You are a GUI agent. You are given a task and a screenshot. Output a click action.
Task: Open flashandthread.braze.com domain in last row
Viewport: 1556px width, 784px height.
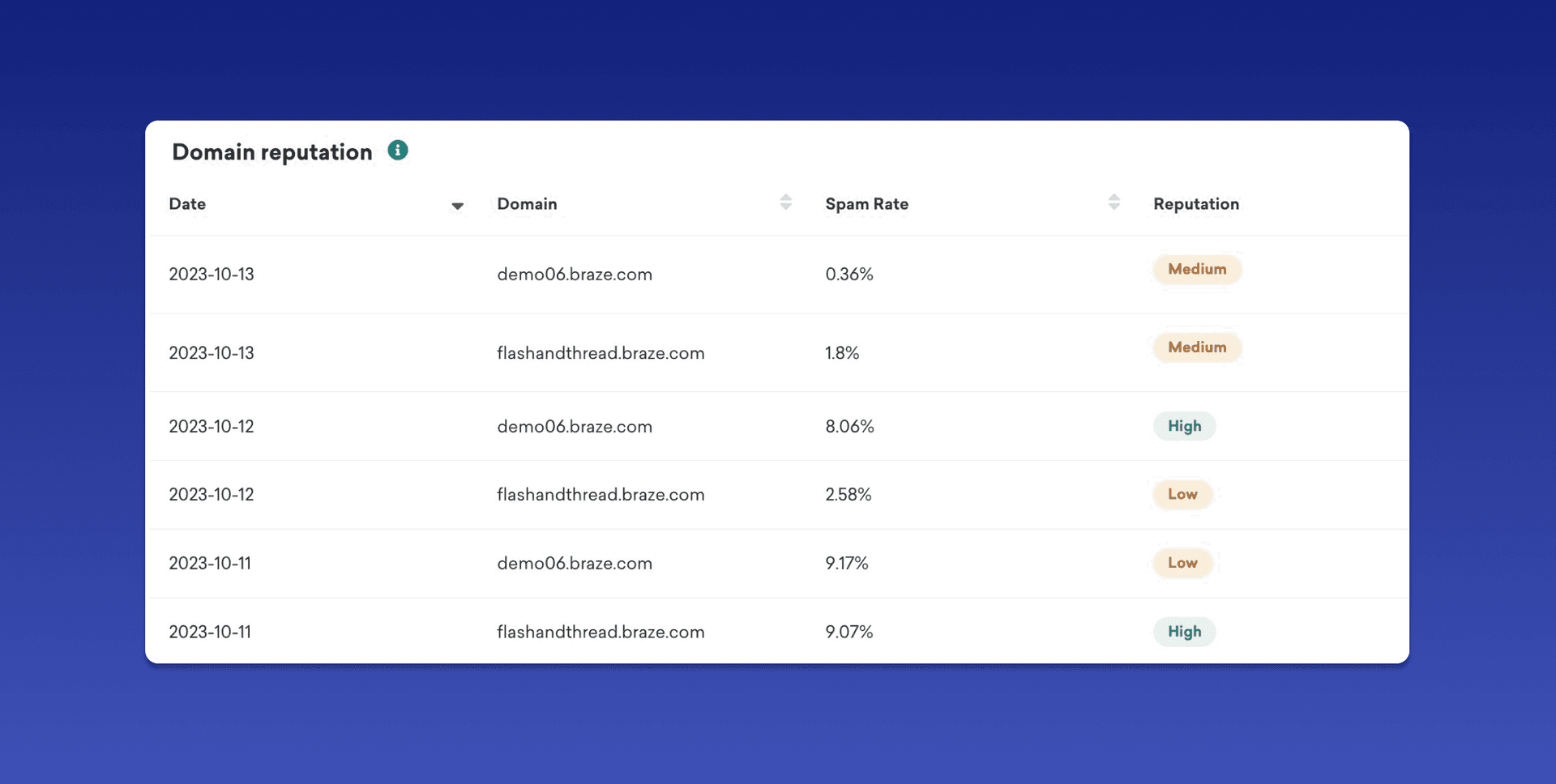point(600,632)
